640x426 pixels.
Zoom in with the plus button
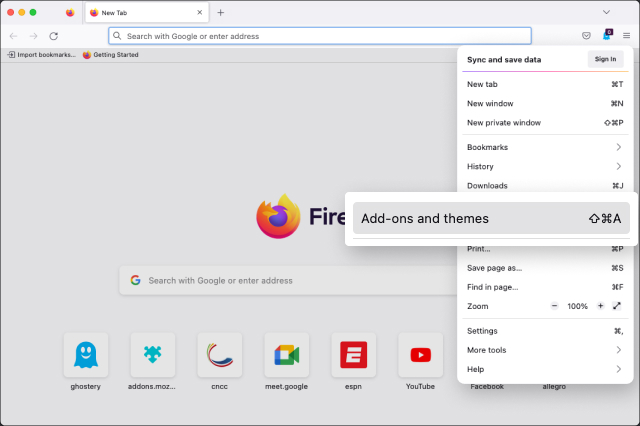point(600,306)
